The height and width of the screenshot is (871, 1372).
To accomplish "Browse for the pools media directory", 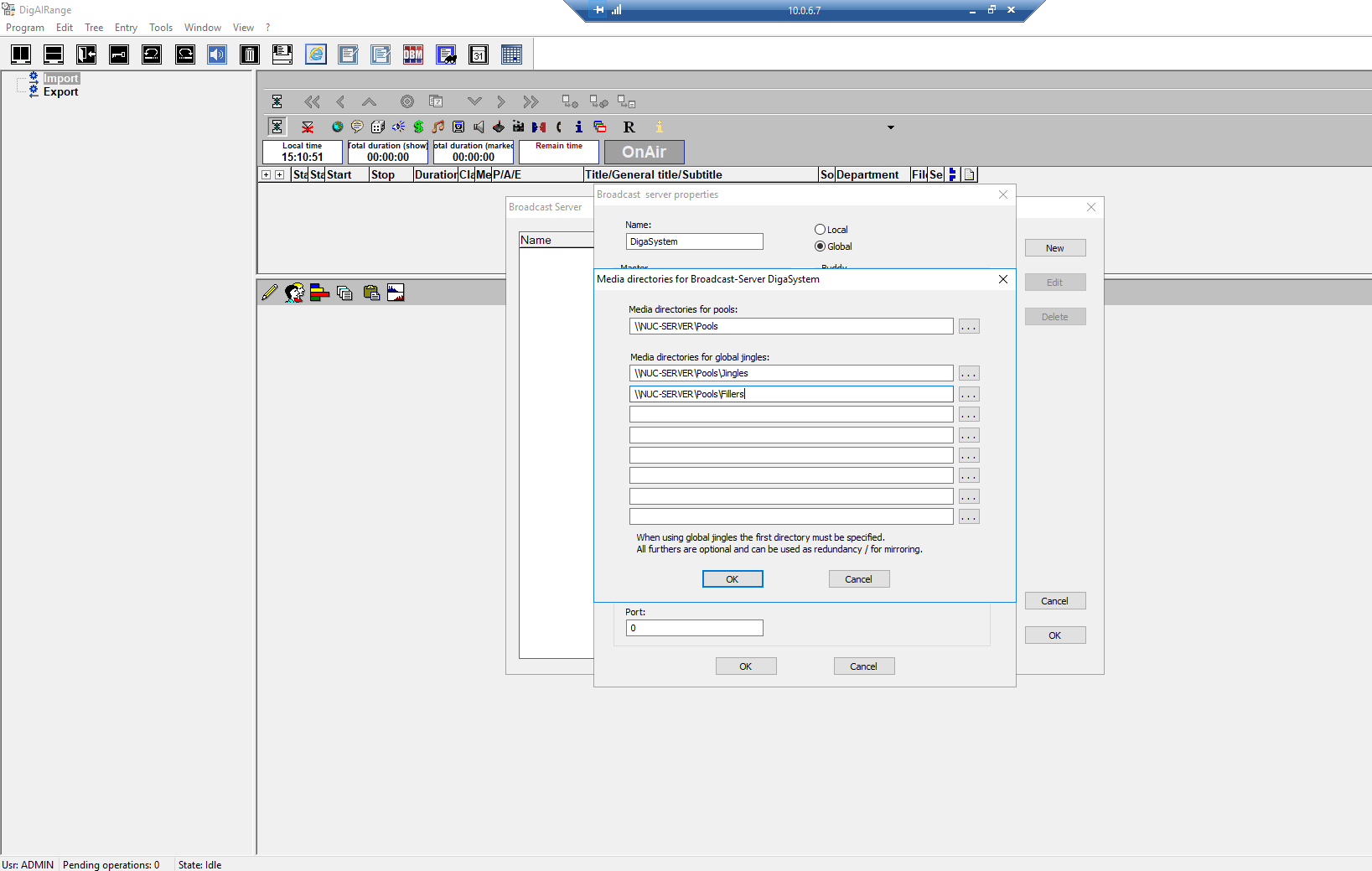I will 969,327.
